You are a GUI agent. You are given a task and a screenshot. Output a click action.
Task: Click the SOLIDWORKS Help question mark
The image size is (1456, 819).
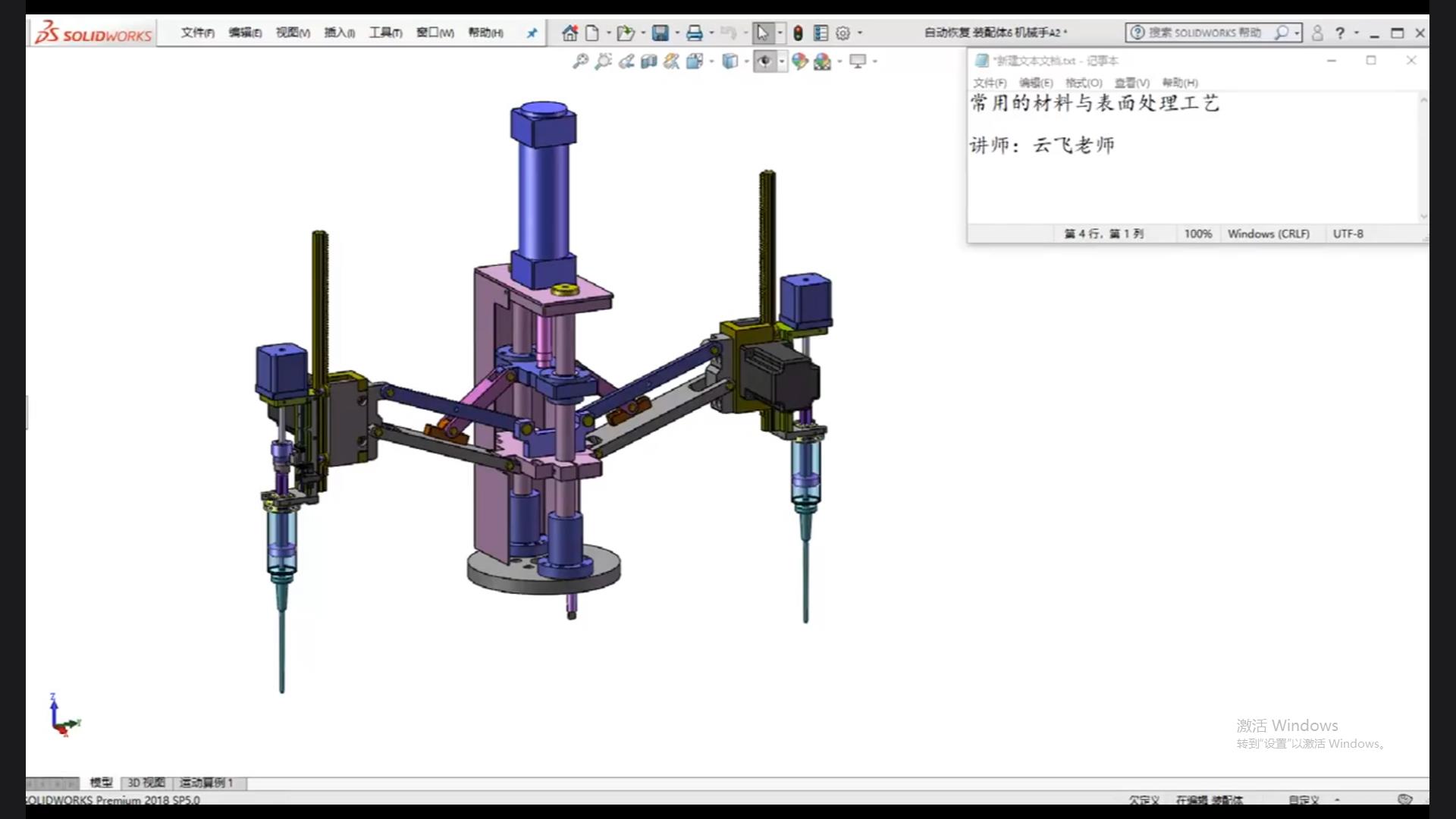click(x=1340, y=33)
